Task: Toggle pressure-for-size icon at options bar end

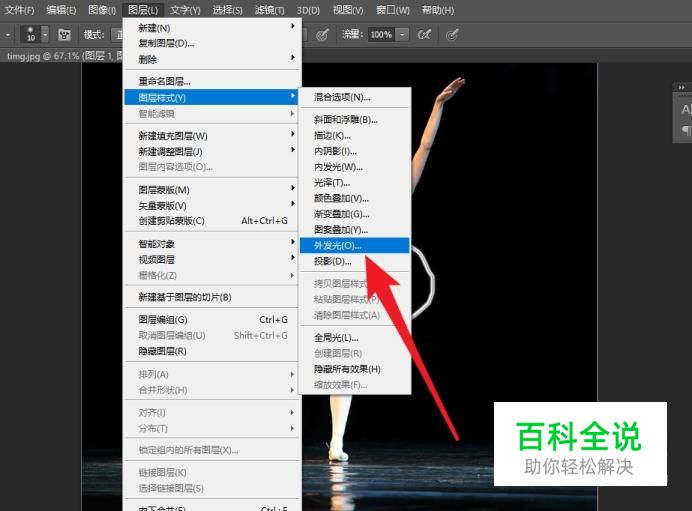Action: point(452,34)
